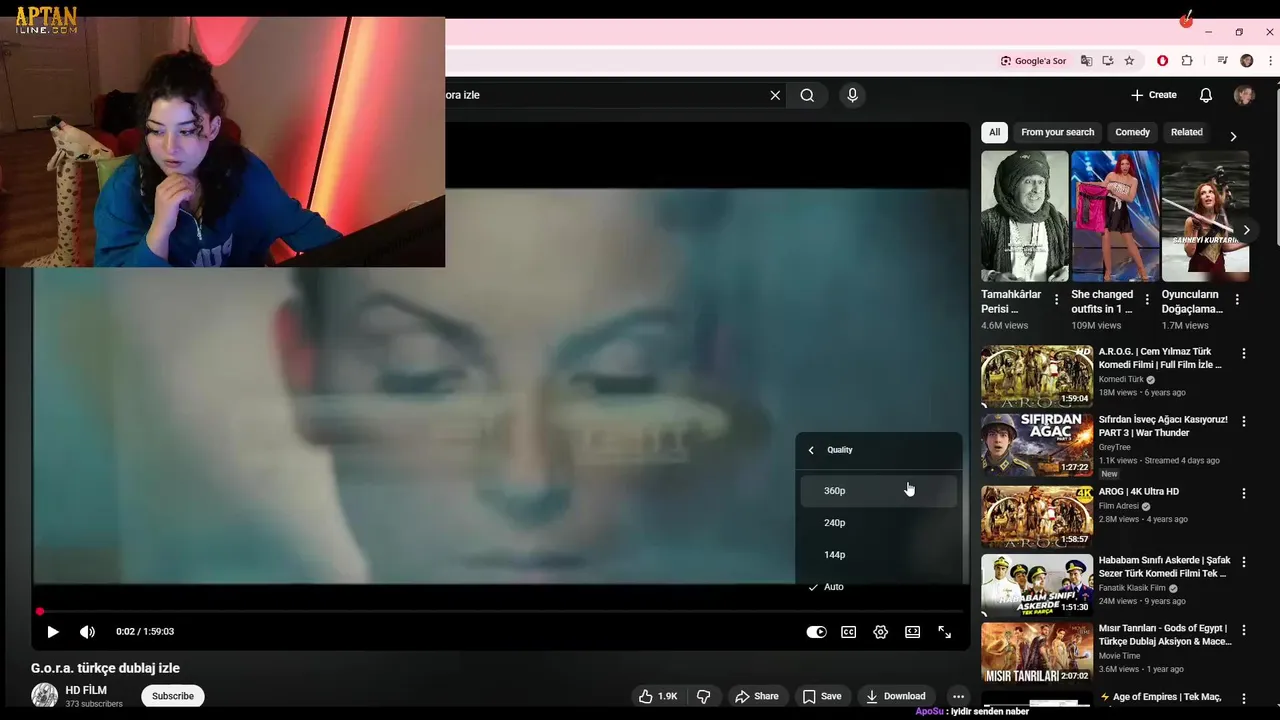Image resolution: width=1280 pixels, height=720 pixels.
Task: Turn on closed captions CC button
Action: [x=849, y=632]
